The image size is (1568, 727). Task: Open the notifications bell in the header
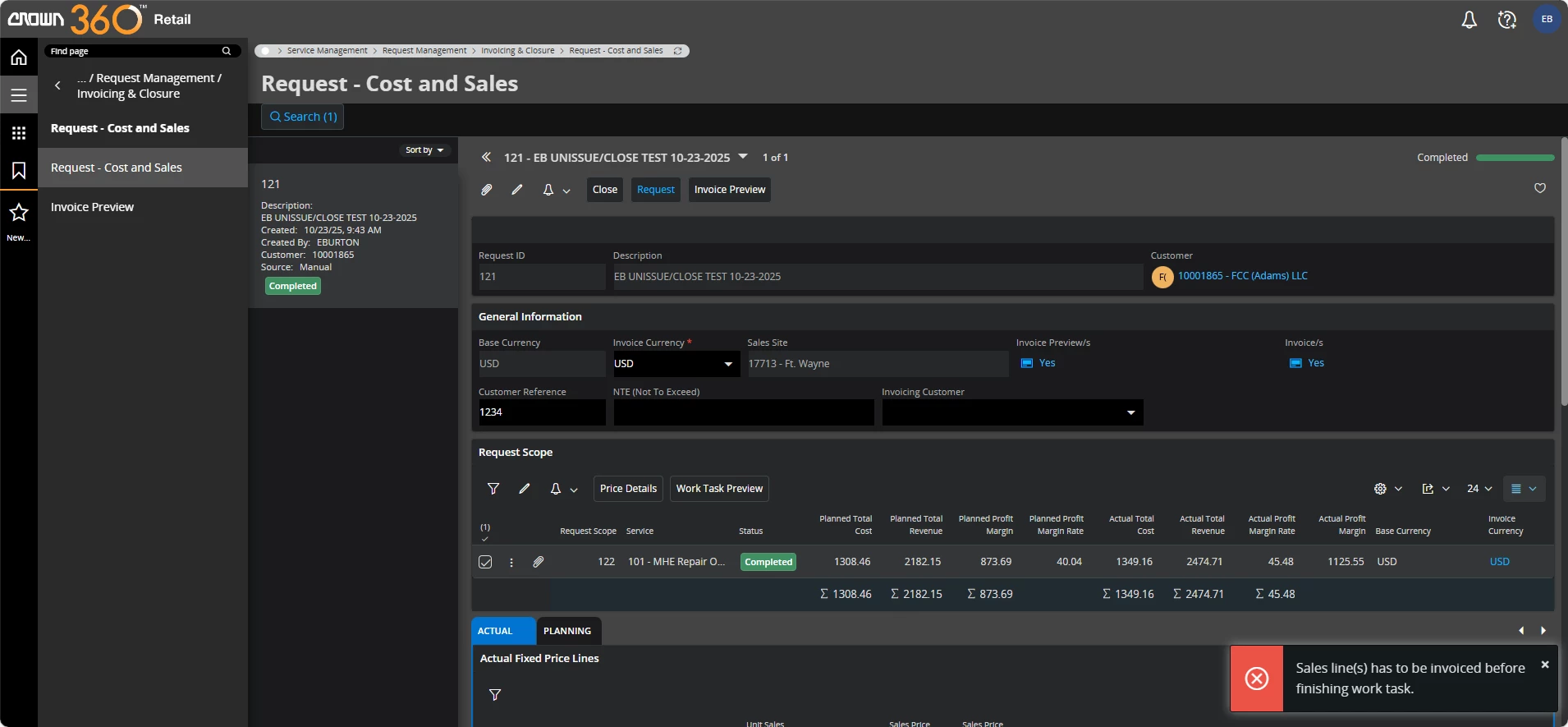(1469, 20)
